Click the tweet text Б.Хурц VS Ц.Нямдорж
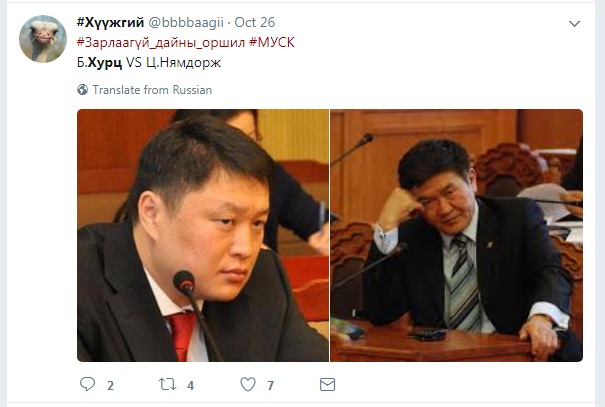The height and width of the screenshot is (407, 605). tap(149, 62)
